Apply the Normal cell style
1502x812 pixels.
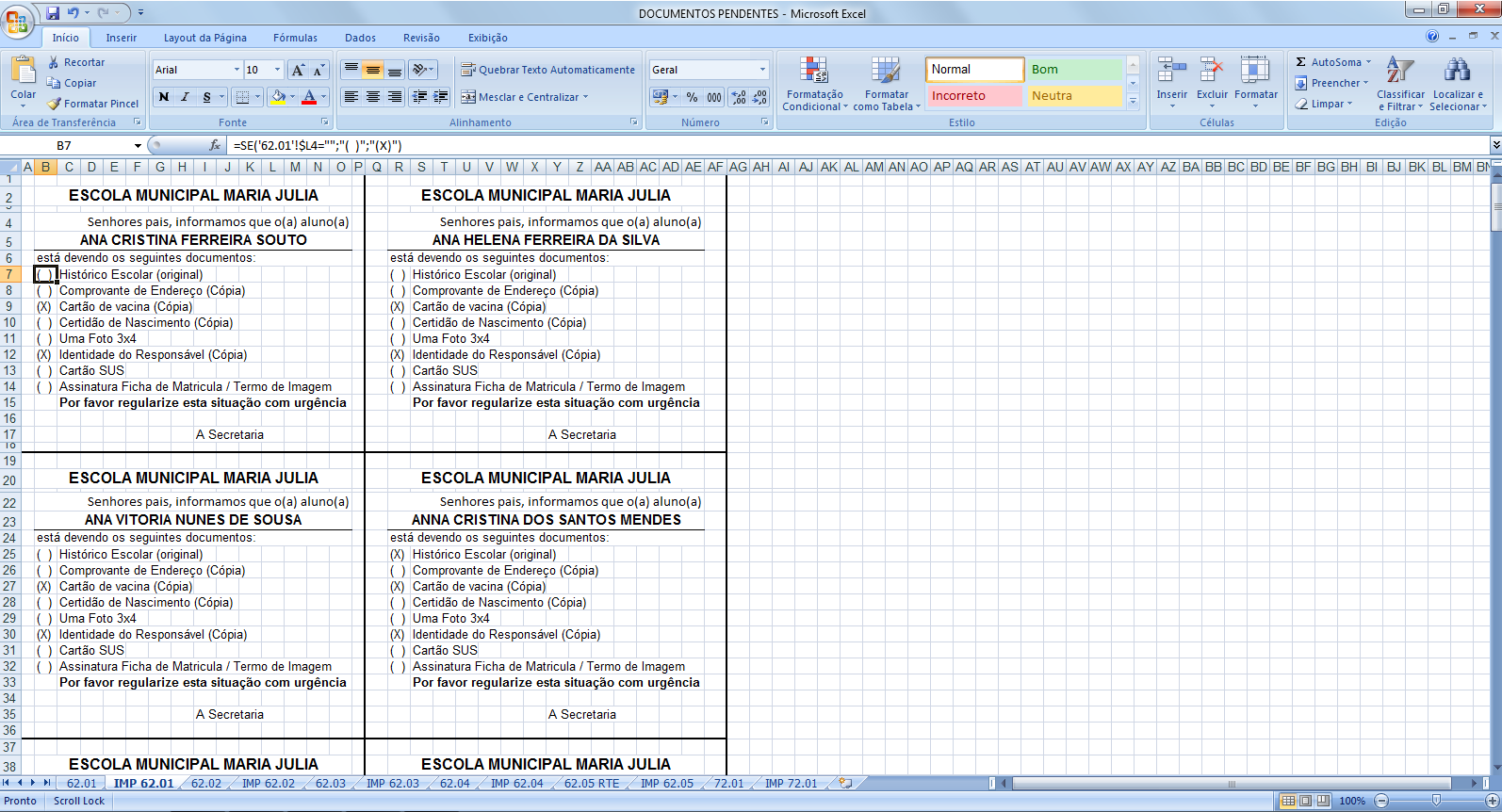[975, 70]
